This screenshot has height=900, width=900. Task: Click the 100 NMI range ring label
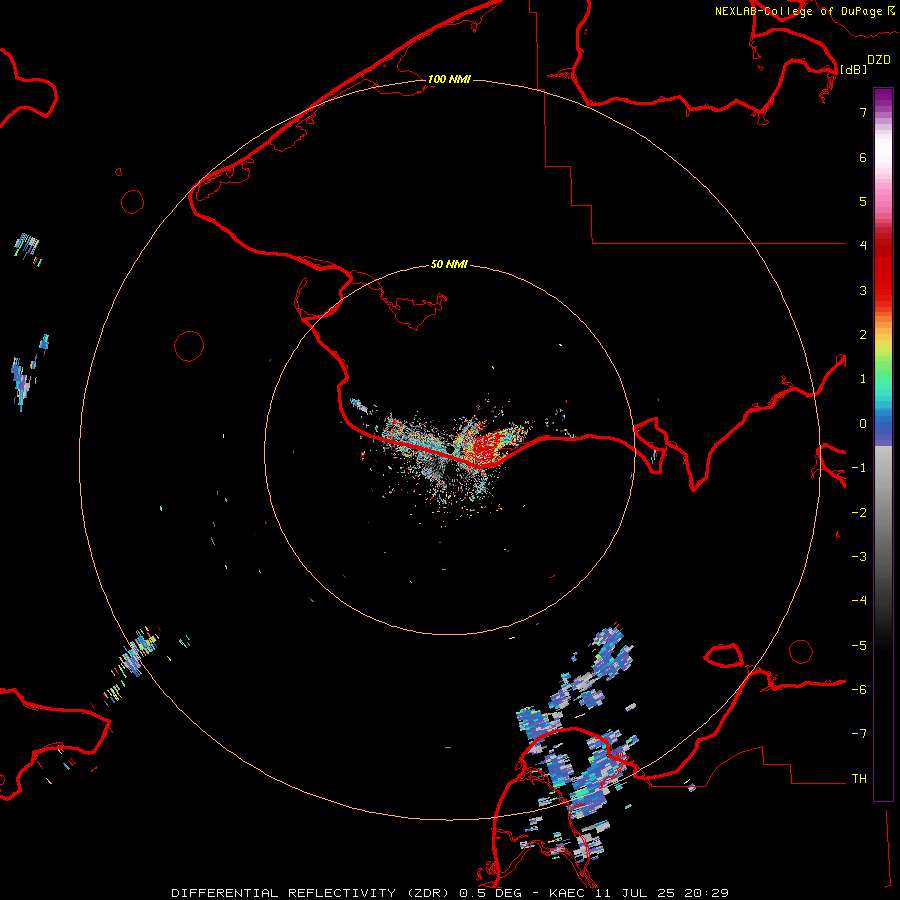[449, 79]
